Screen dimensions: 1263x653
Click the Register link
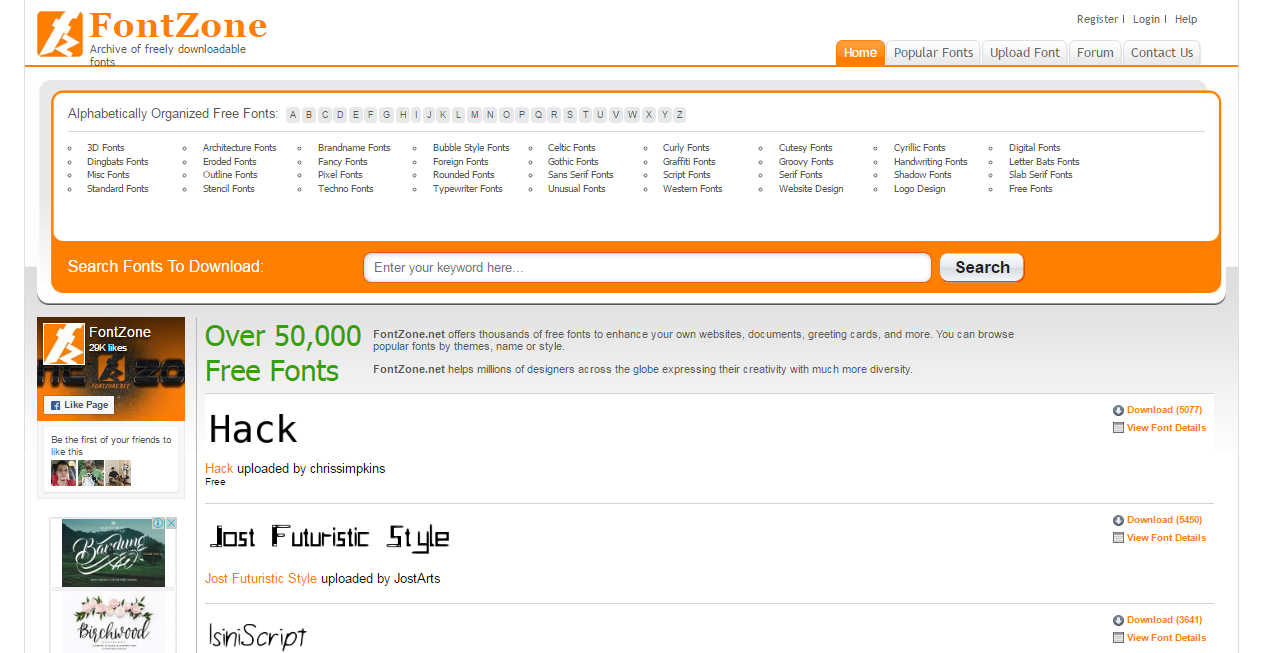point(1097,19)
